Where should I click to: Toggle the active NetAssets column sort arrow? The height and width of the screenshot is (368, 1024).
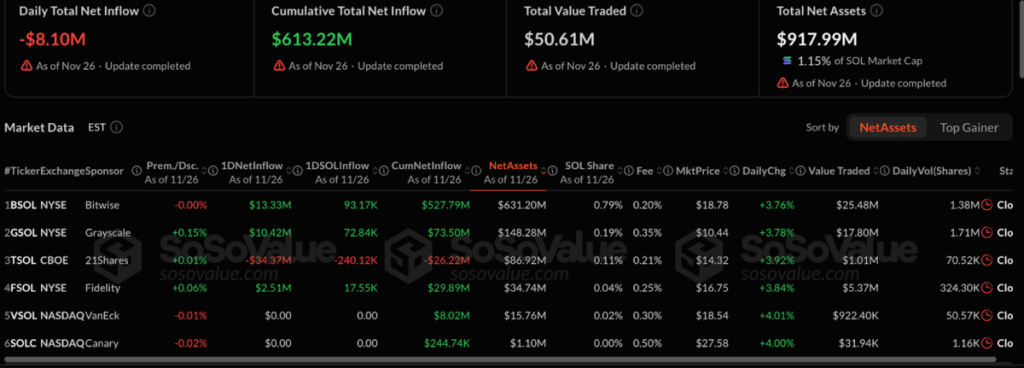543,171
